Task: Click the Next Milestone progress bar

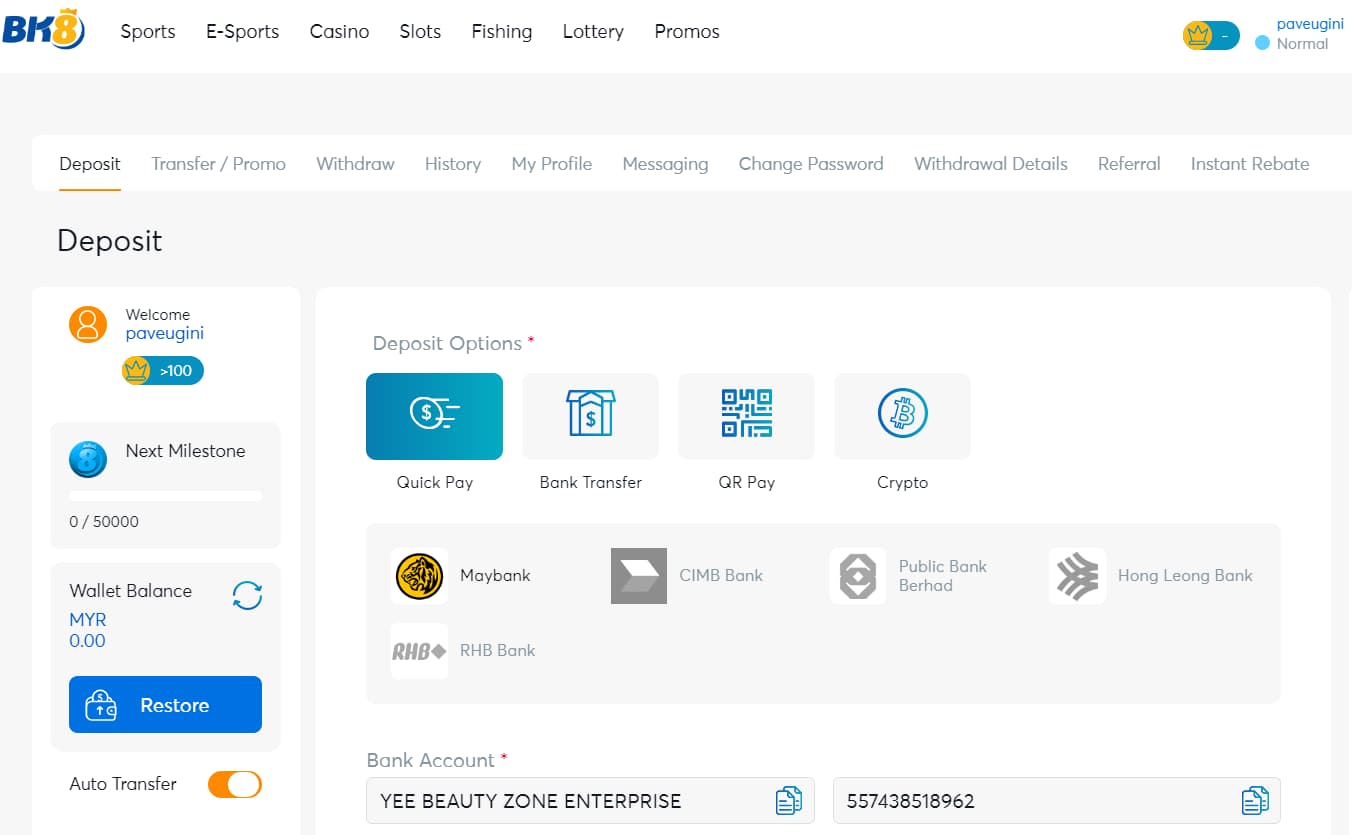Action: (x=165, y=496)
